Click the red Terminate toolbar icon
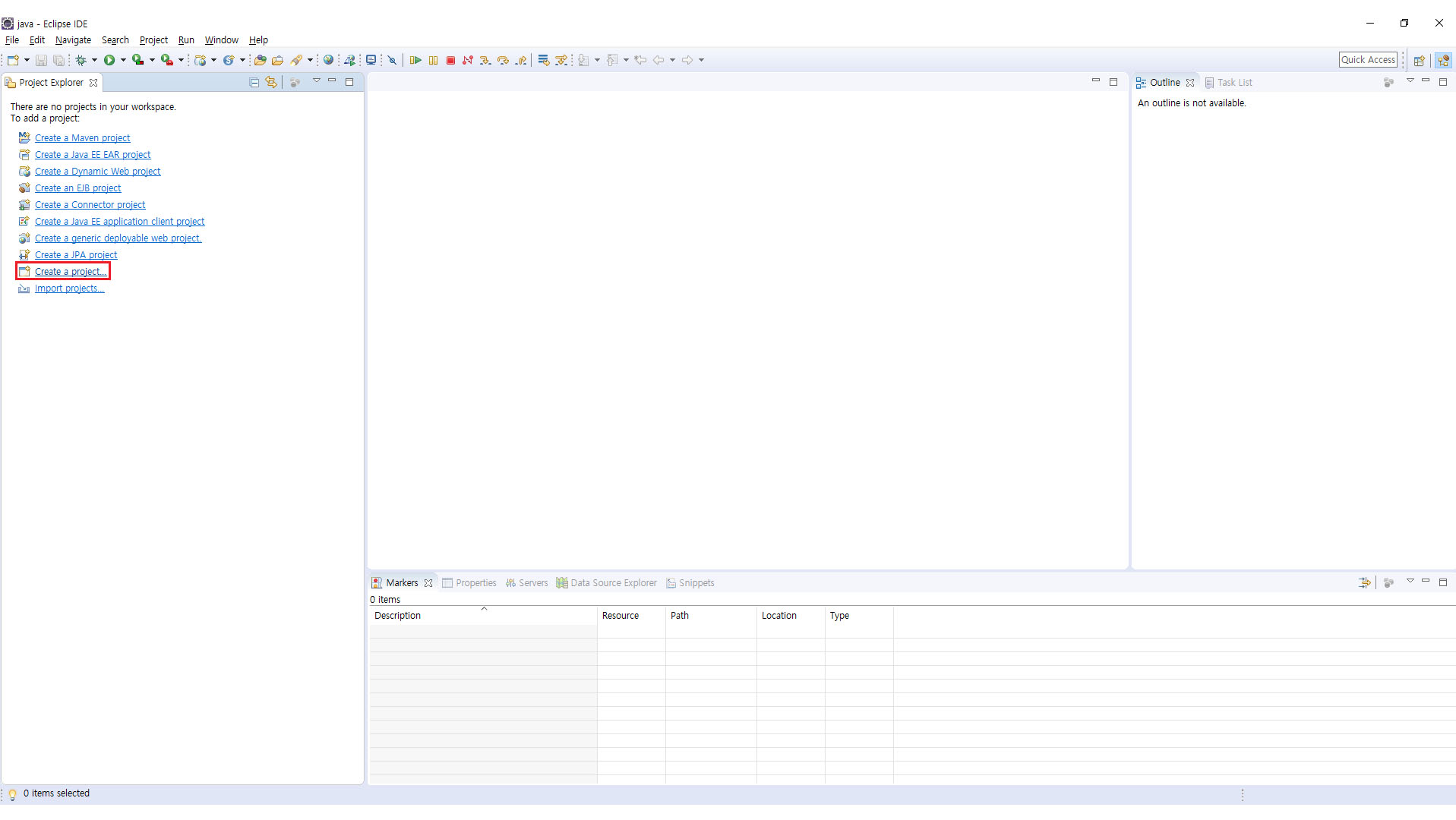Image resolution: width=1456 pixels, height=820 pixels. [450, 60]
